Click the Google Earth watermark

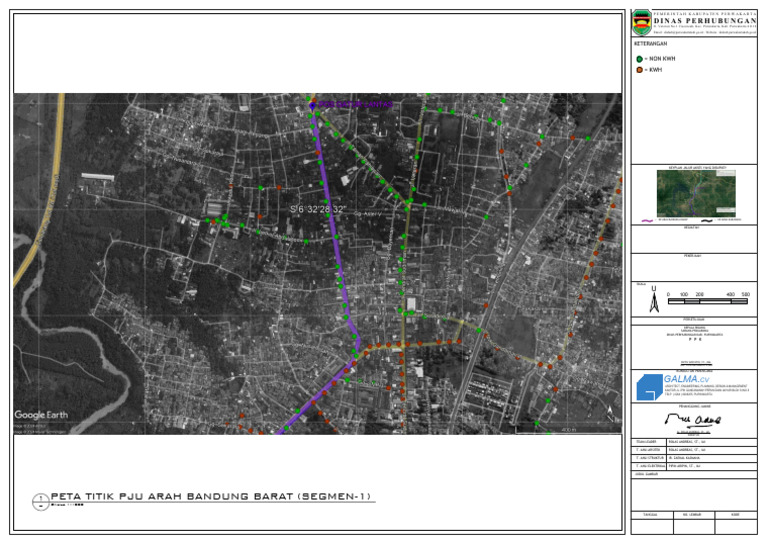pyautogui.click(x=42, y=414)
